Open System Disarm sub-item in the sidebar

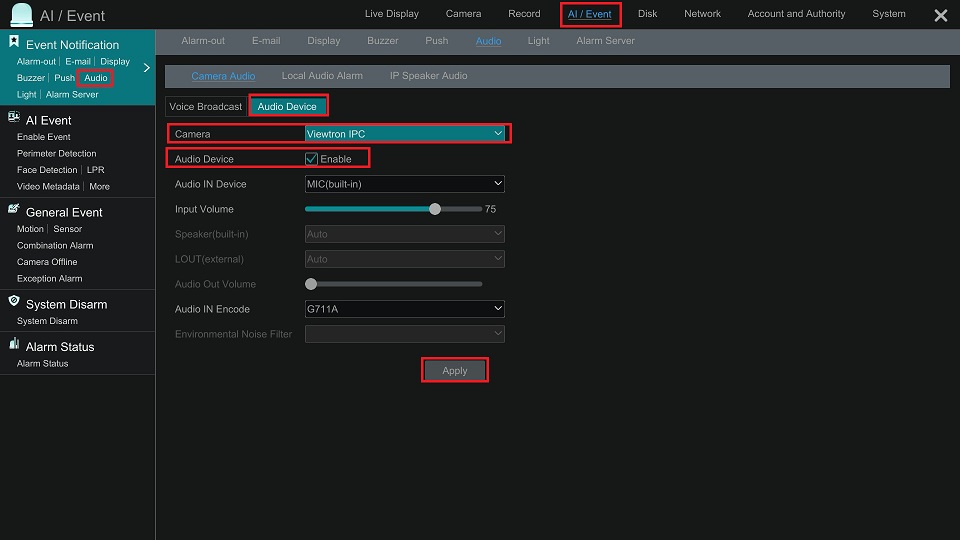pyautogui.click(x=47, y=321)
